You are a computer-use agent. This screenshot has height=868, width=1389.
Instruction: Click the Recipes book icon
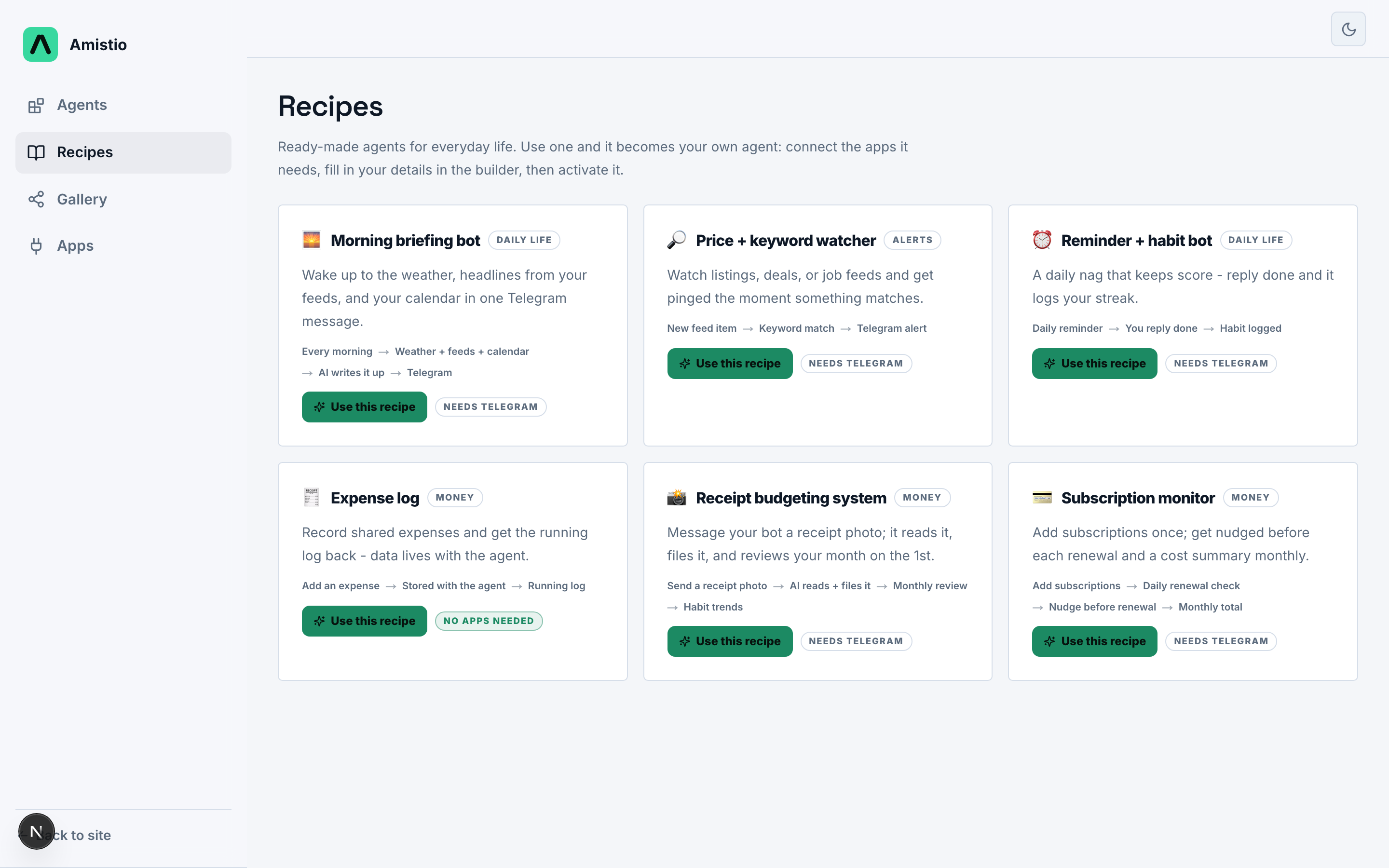tap(36, 153)
